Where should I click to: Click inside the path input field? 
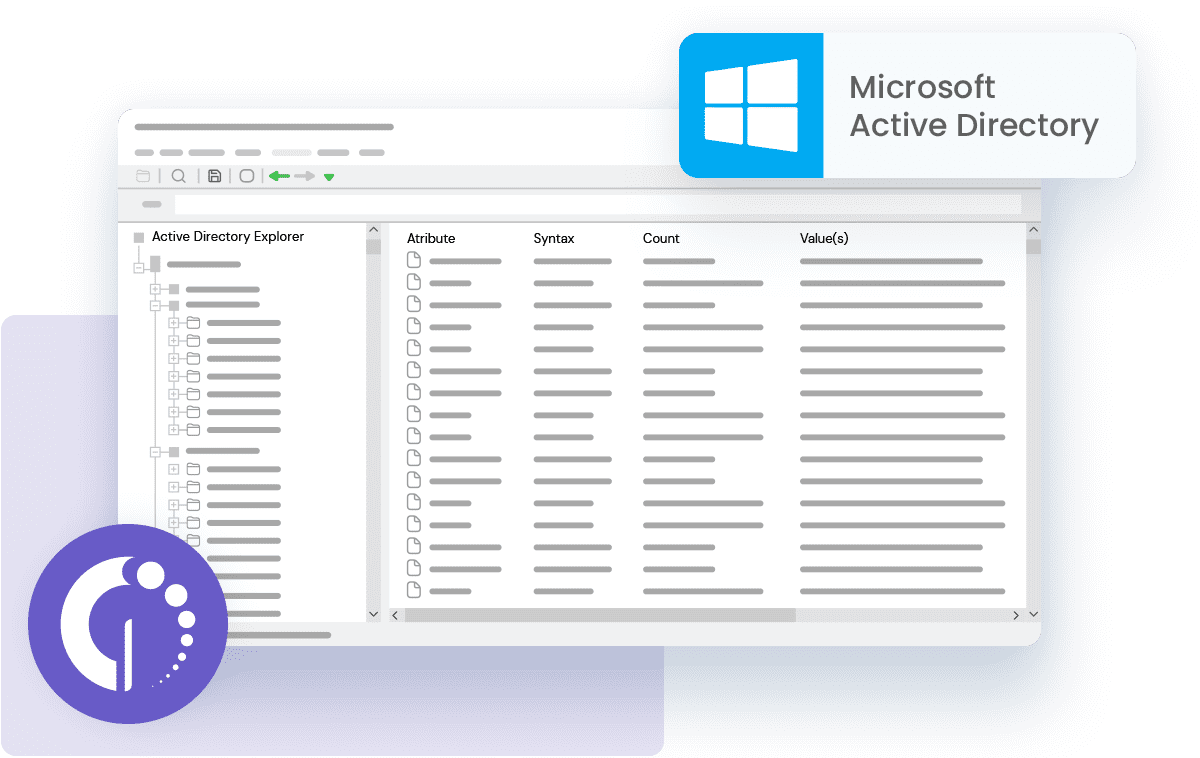point(600,204)
